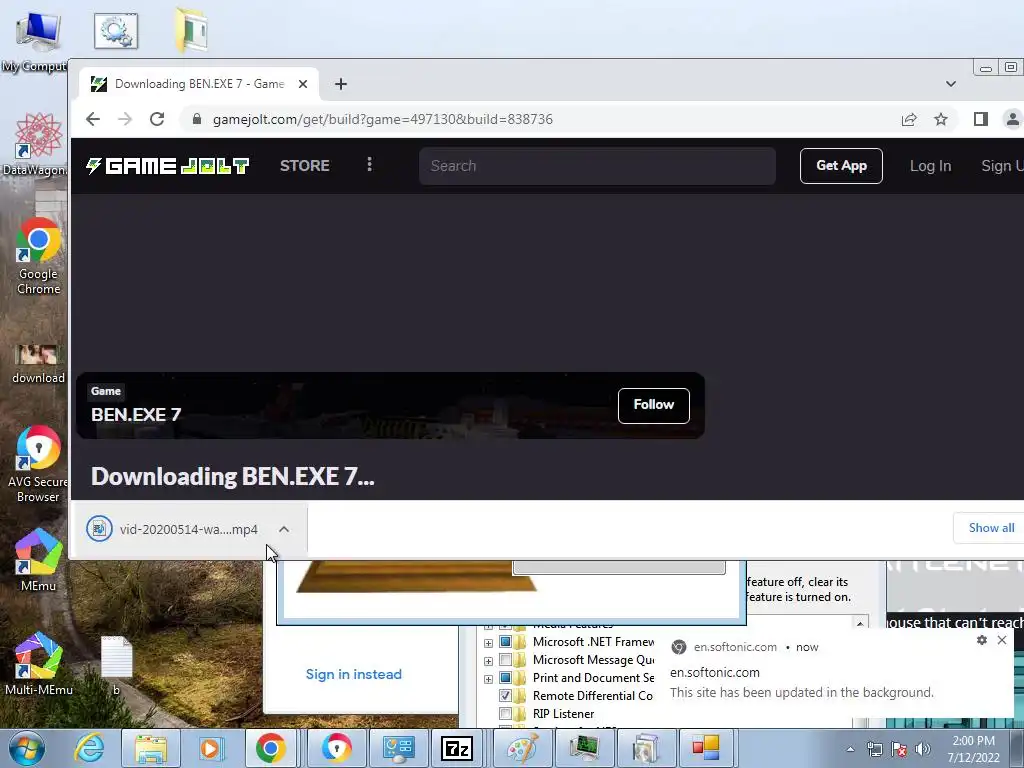
Task: Open Windows Media Player in the taskbar
Action: click(x=212, y=748)
